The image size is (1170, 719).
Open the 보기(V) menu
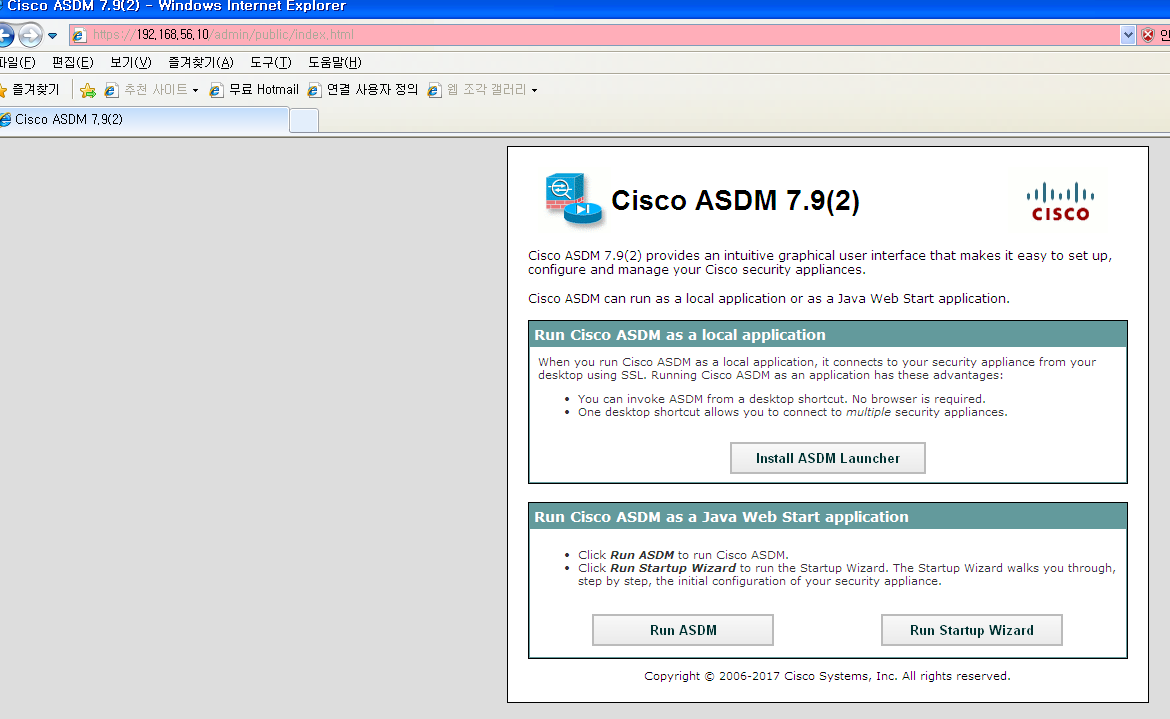(131, 63)
